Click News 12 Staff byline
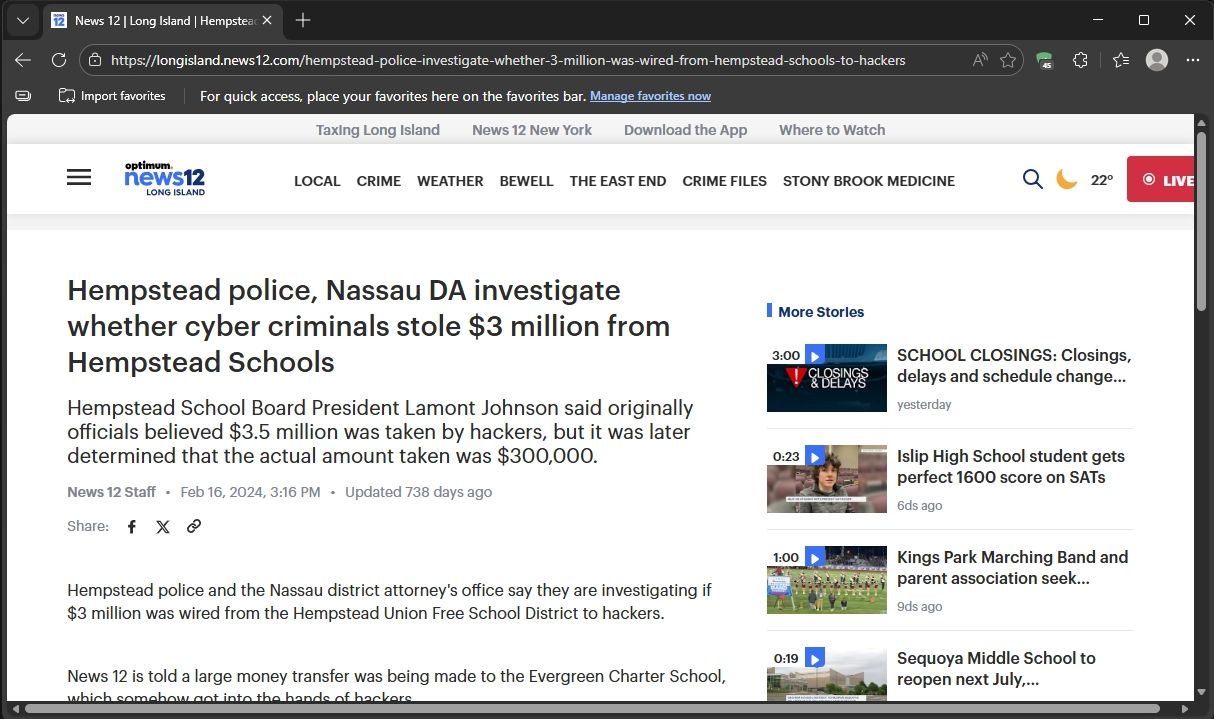 point(111,492)
